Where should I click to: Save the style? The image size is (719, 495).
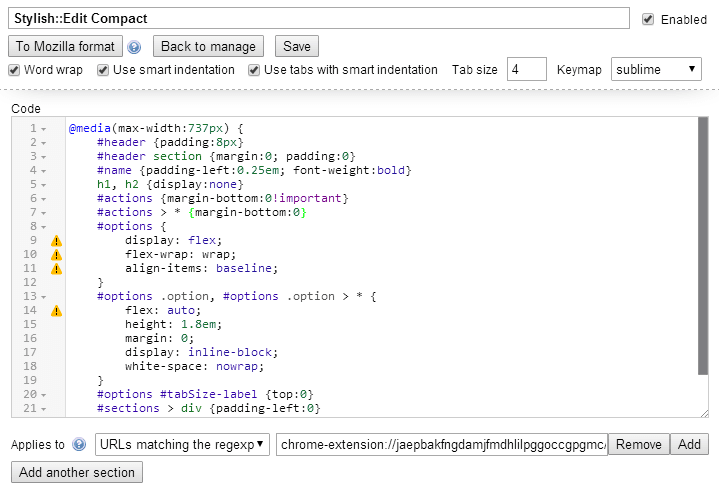tap(297, 46)
